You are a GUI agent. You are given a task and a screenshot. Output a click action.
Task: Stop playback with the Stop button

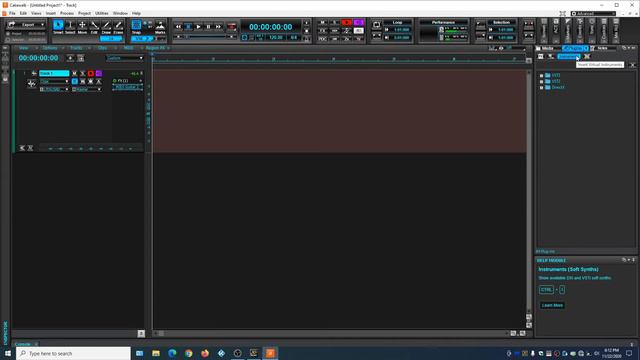click(x=188, y=27)
